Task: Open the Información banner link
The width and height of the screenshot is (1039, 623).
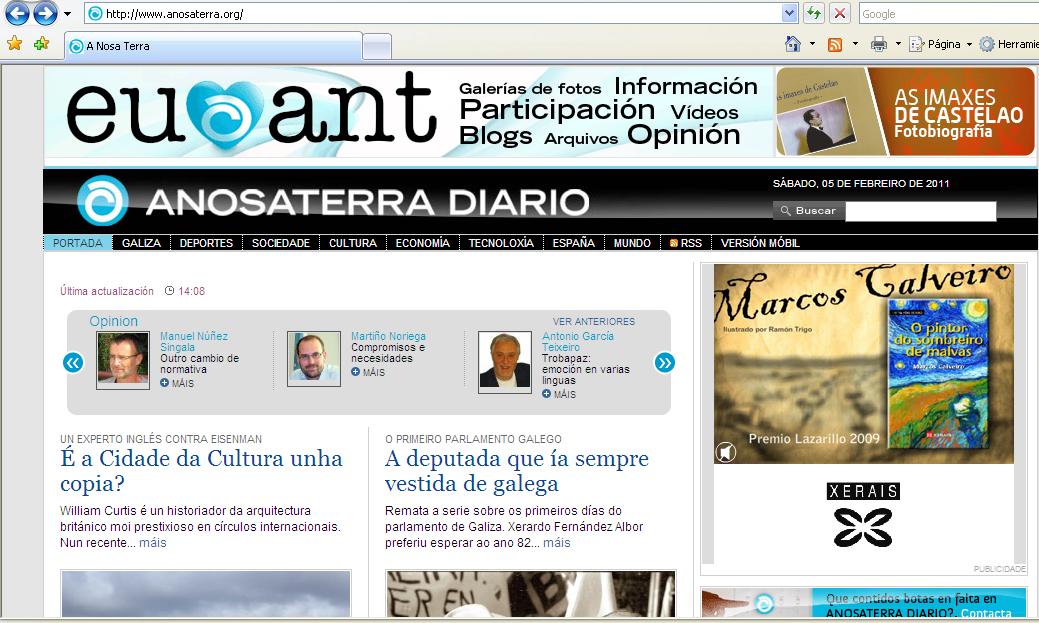Action: pyautogui.click(x=686, y=86)
